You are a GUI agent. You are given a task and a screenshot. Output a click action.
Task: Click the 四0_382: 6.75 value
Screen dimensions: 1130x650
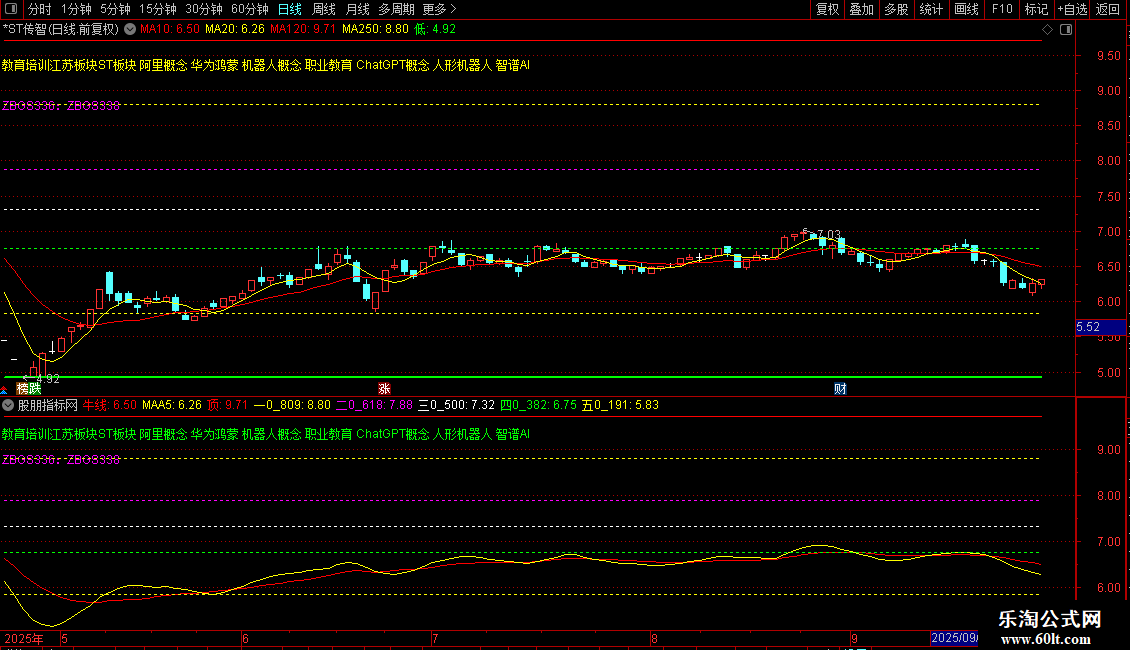(538, 405)
